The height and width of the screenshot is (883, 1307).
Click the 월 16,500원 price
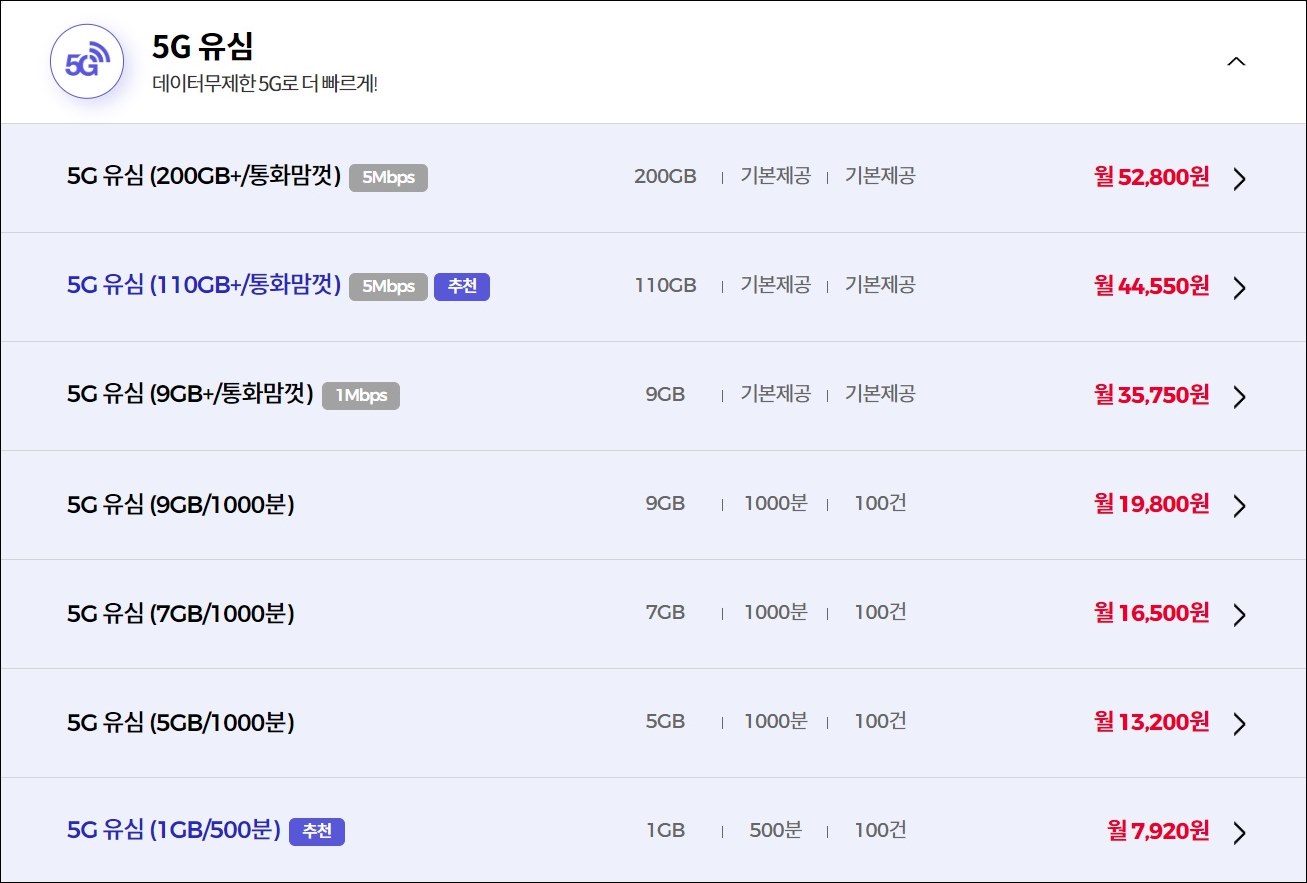pos(1152,613)
